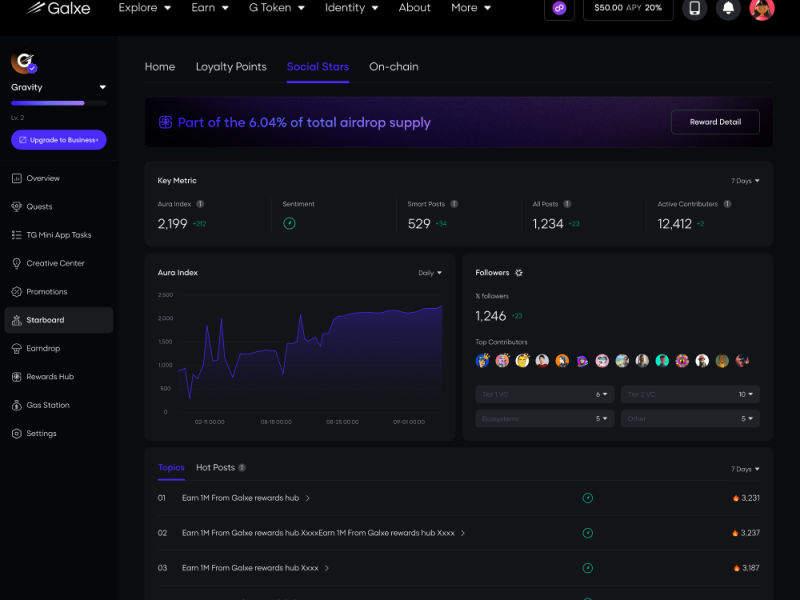
Task: Click the Gas Station icon
Action: click(x=17, y=405)
